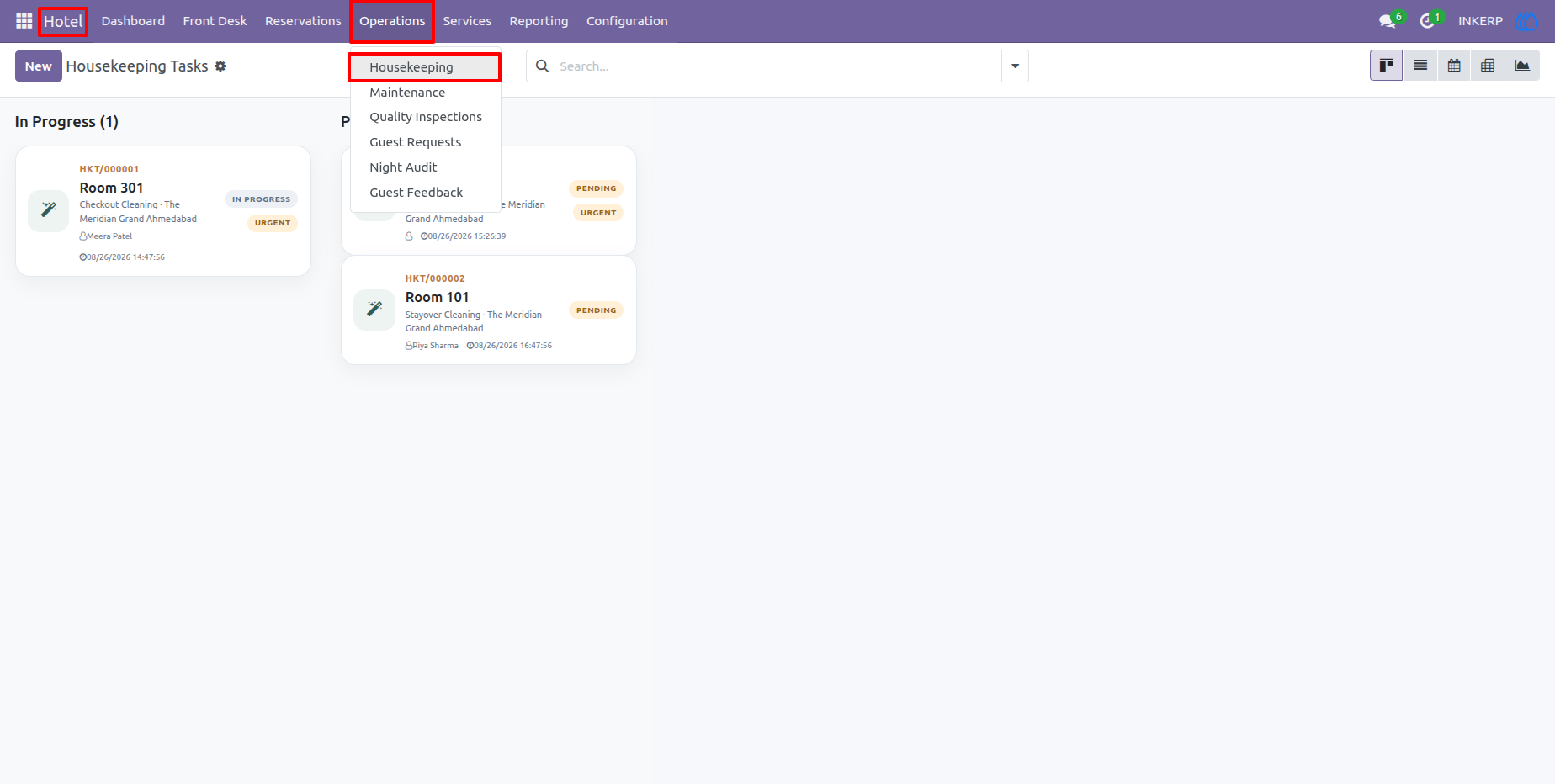Toggle the search options dropdown arrow

click(x=1015, y=66)
